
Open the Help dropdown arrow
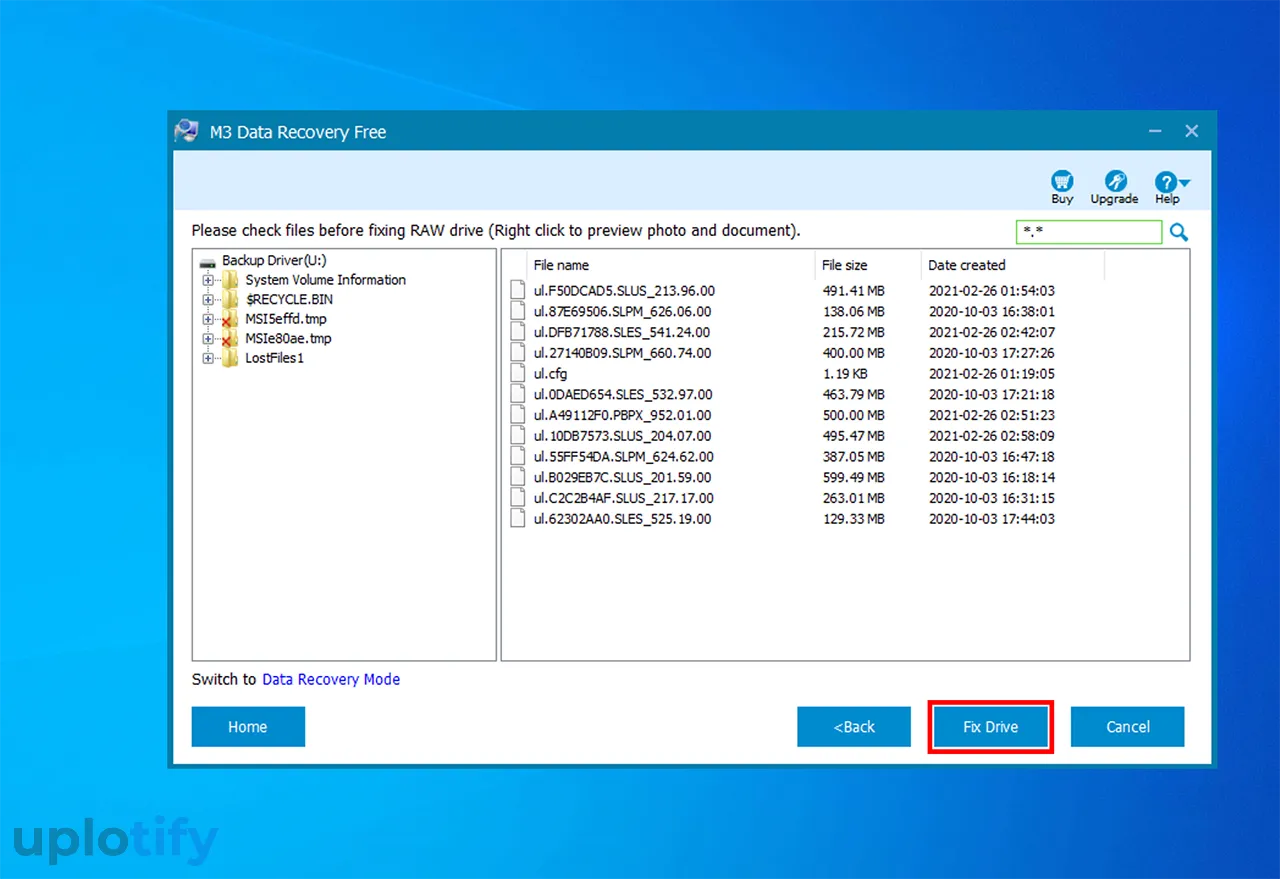(1185, 183)
